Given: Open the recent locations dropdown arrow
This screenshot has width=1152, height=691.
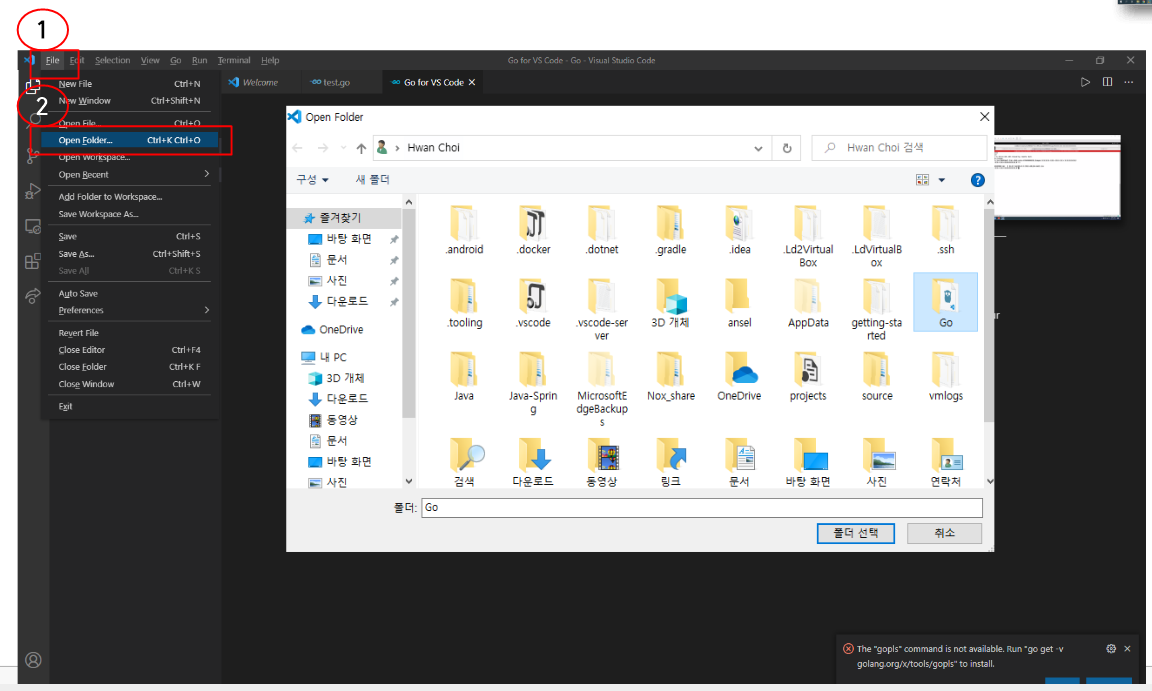Looking at the screenshot, I should click(x=343, y=148).
